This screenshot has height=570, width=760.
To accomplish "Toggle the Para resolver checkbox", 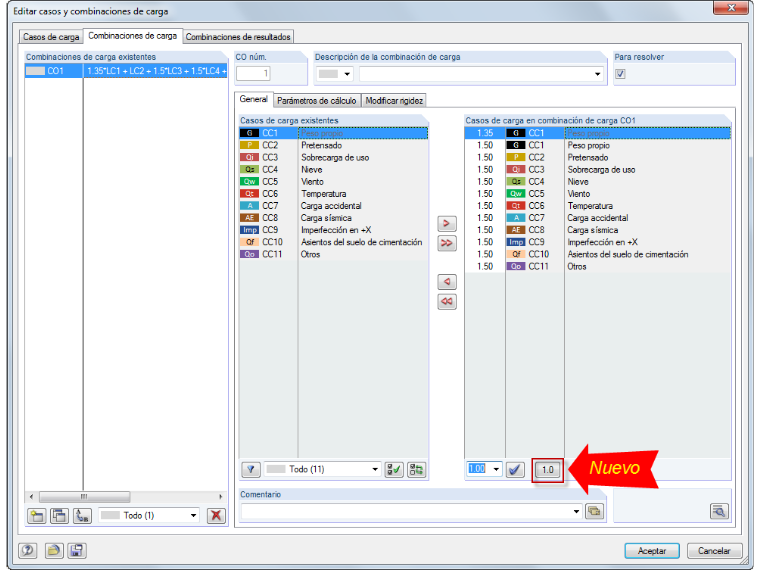I will tap(620, 74).
